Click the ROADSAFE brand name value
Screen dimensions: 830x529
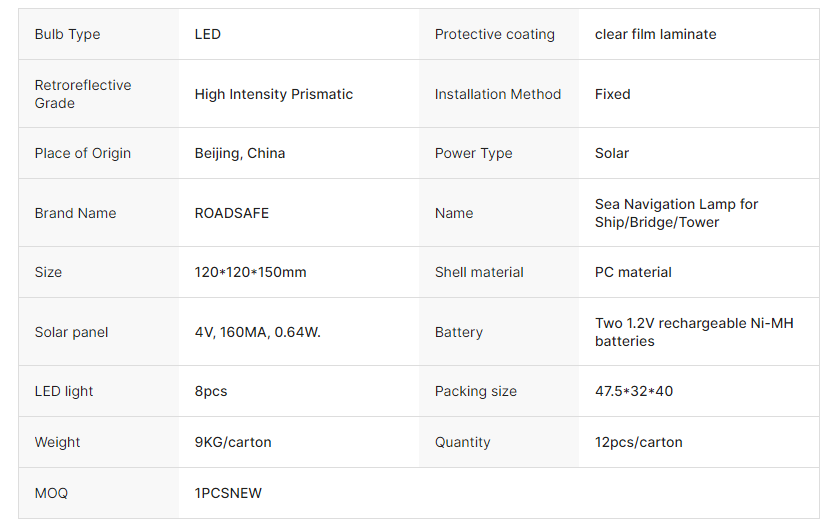coord(231,213)
